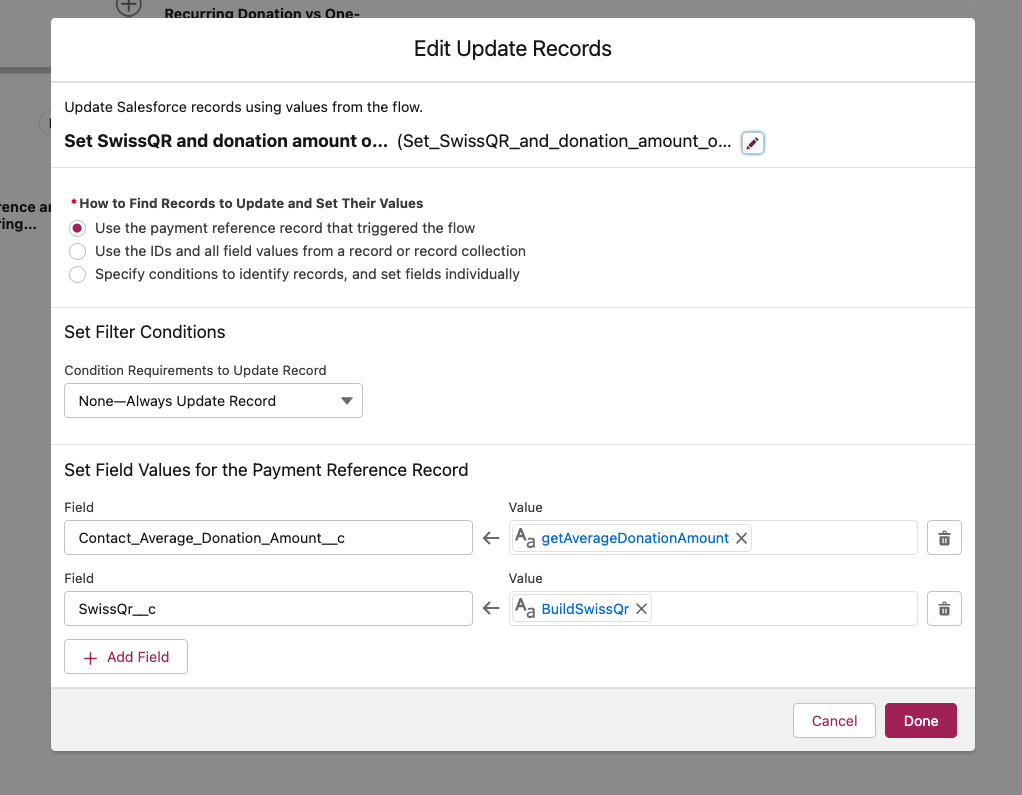Click the 'Set Filter Conditions' heading

(x=145, y=332)
